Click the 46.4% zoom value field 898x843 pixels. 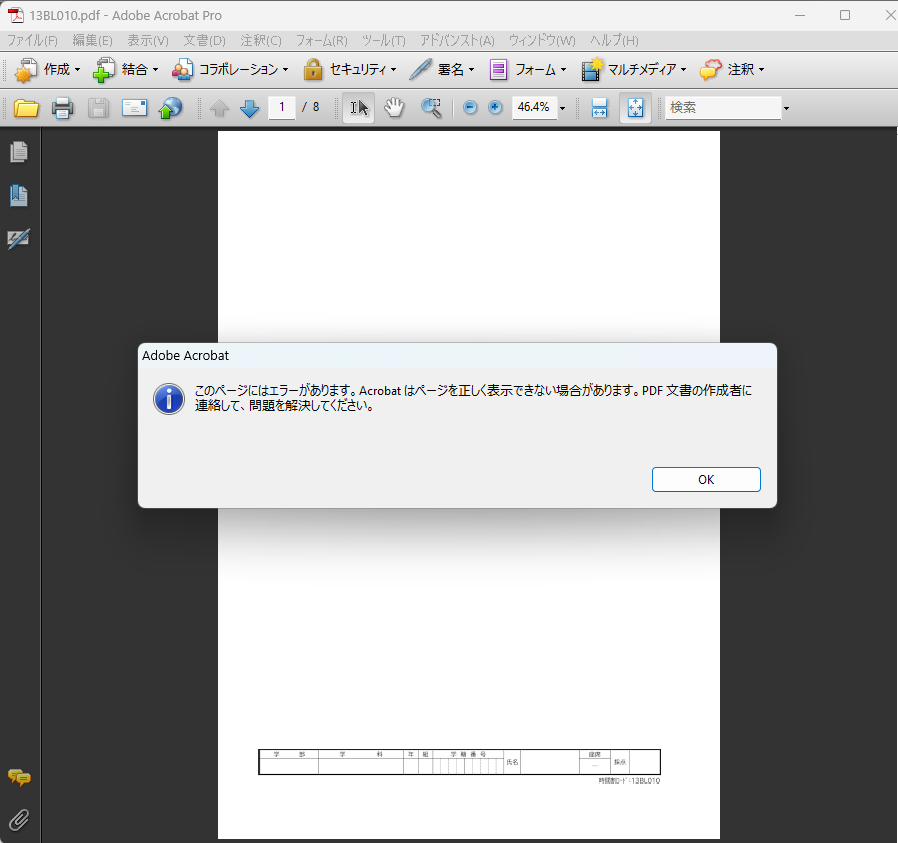[534, 107]
